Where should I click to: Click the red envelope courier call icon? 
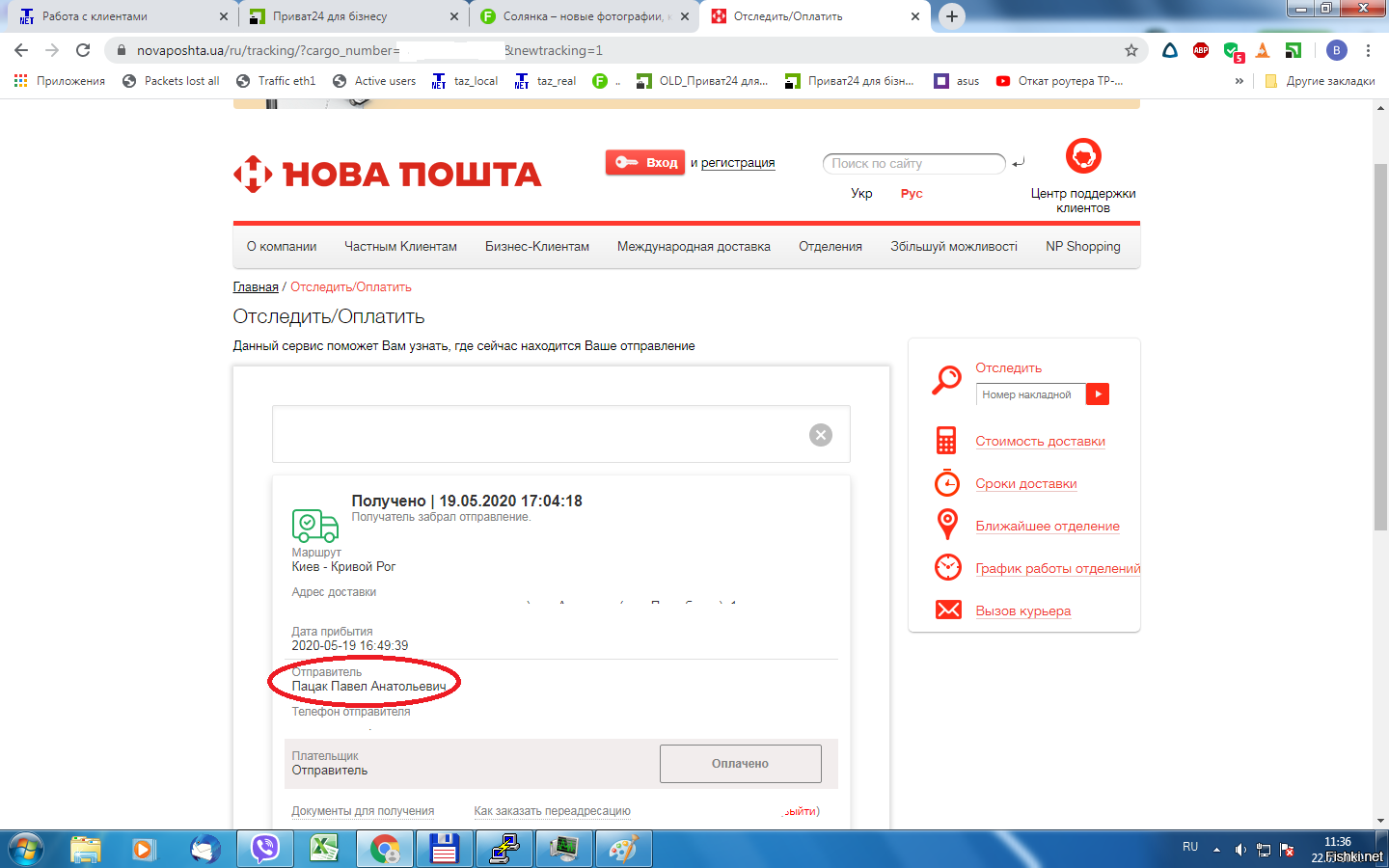948,610
